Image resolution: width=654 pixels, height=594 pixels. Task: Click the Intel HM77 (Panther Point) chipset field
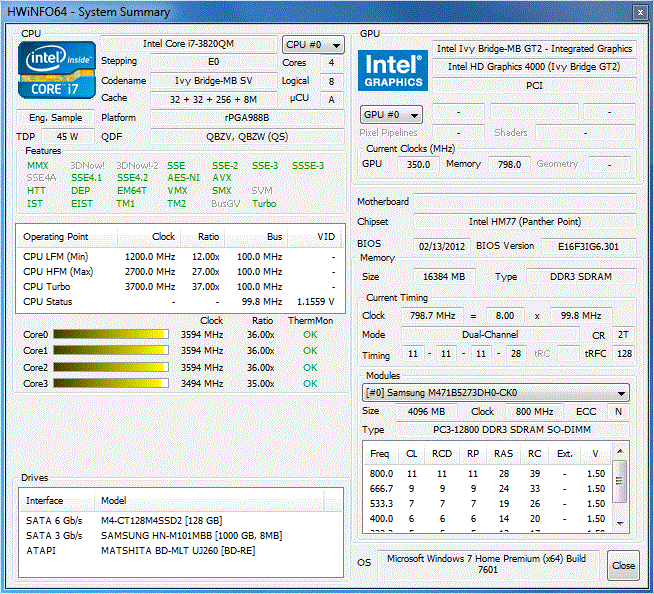pyautogui.click(x=525, y=221)
